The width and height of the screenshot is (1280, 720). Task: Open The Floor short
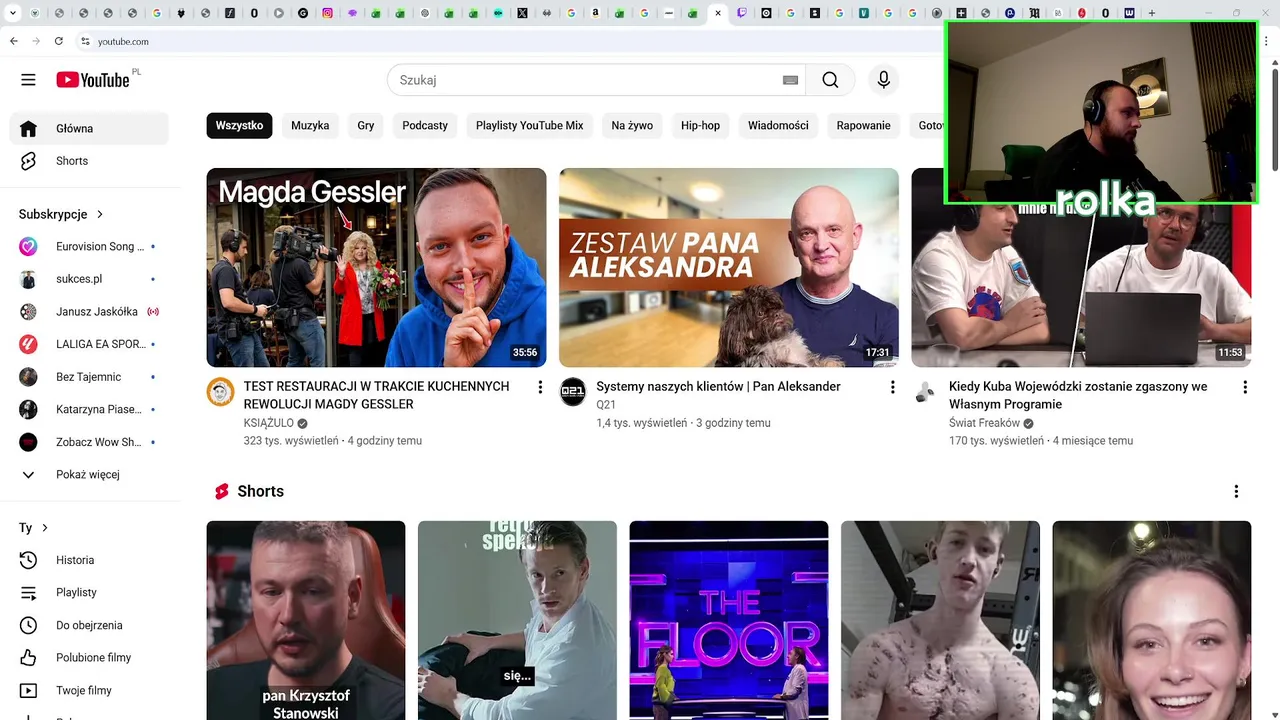[x=729, y=620]
